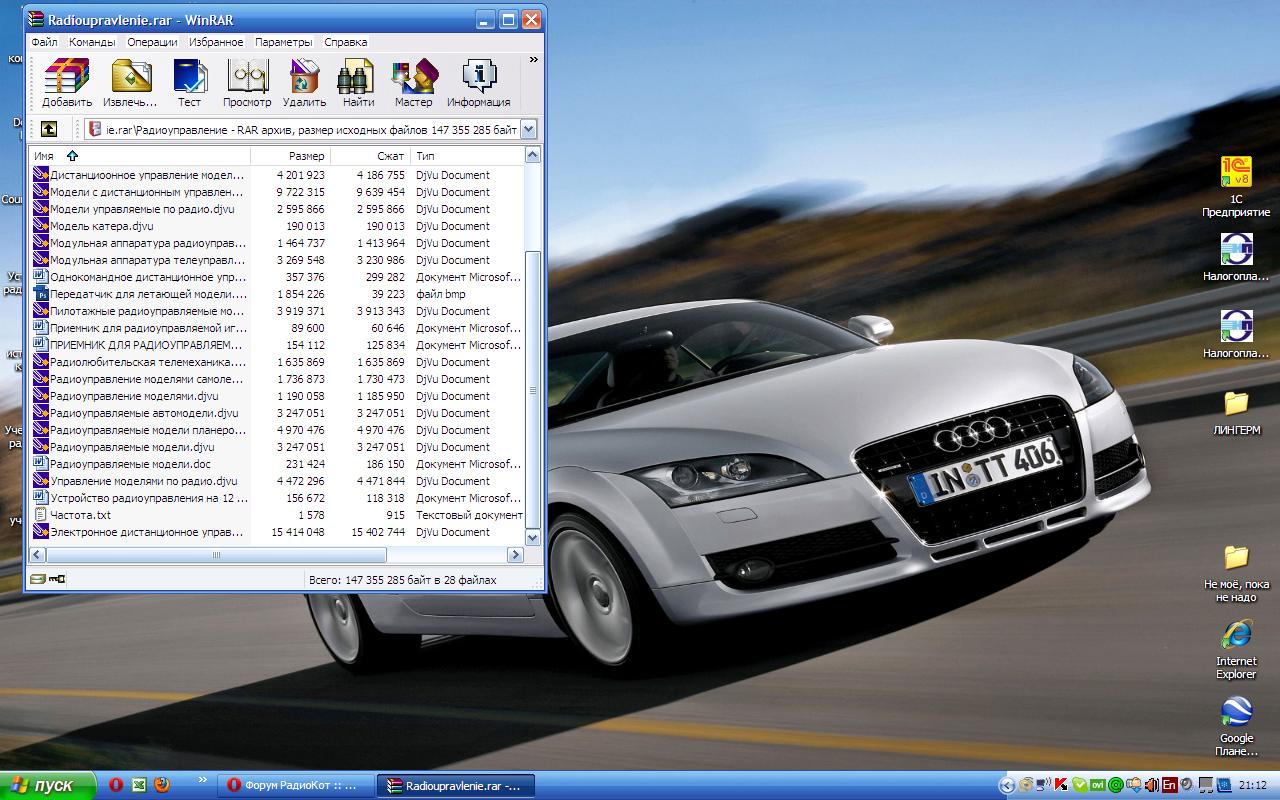The image size is (1280, 800).
Task: Open the Просмотр (View) tool
Action: pos(247,81)
